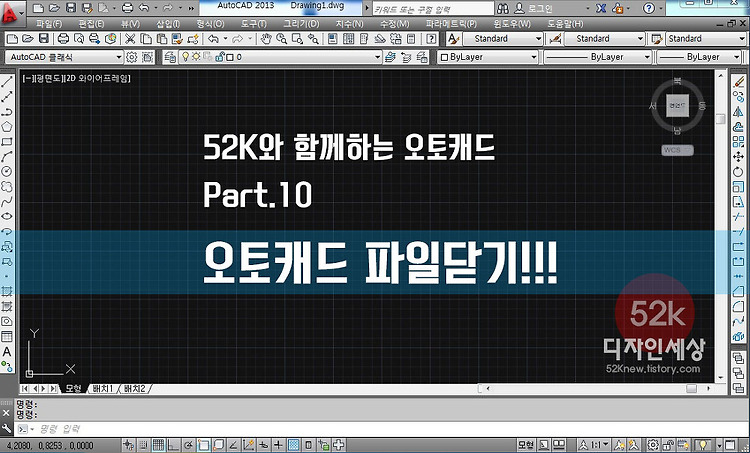750x453 pixels.
Task: Click the Pan hand tool icon
Action: point(267,39)
